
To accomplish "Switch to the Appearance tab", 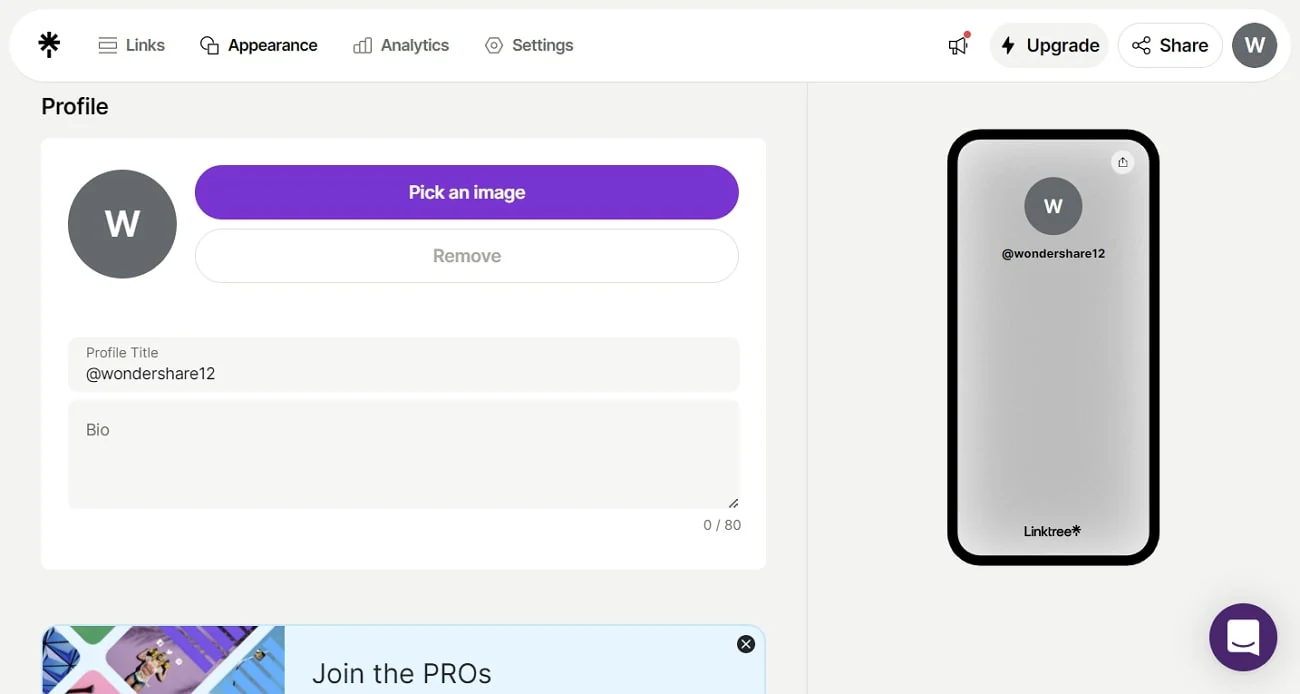I will click(x=259, y=45).
